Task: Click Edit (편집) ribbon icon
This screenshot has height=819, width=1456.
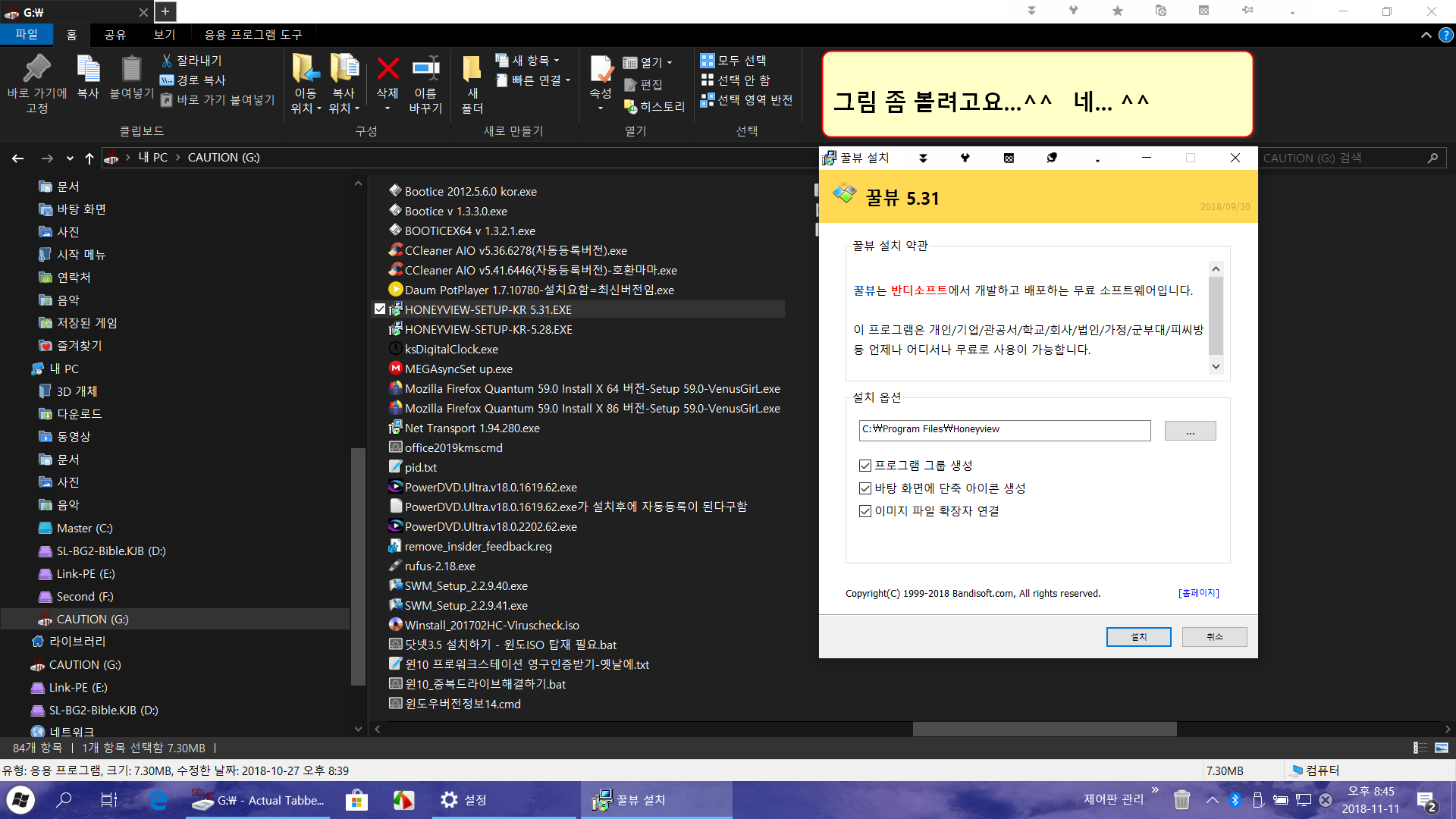Action: (630, 85)
